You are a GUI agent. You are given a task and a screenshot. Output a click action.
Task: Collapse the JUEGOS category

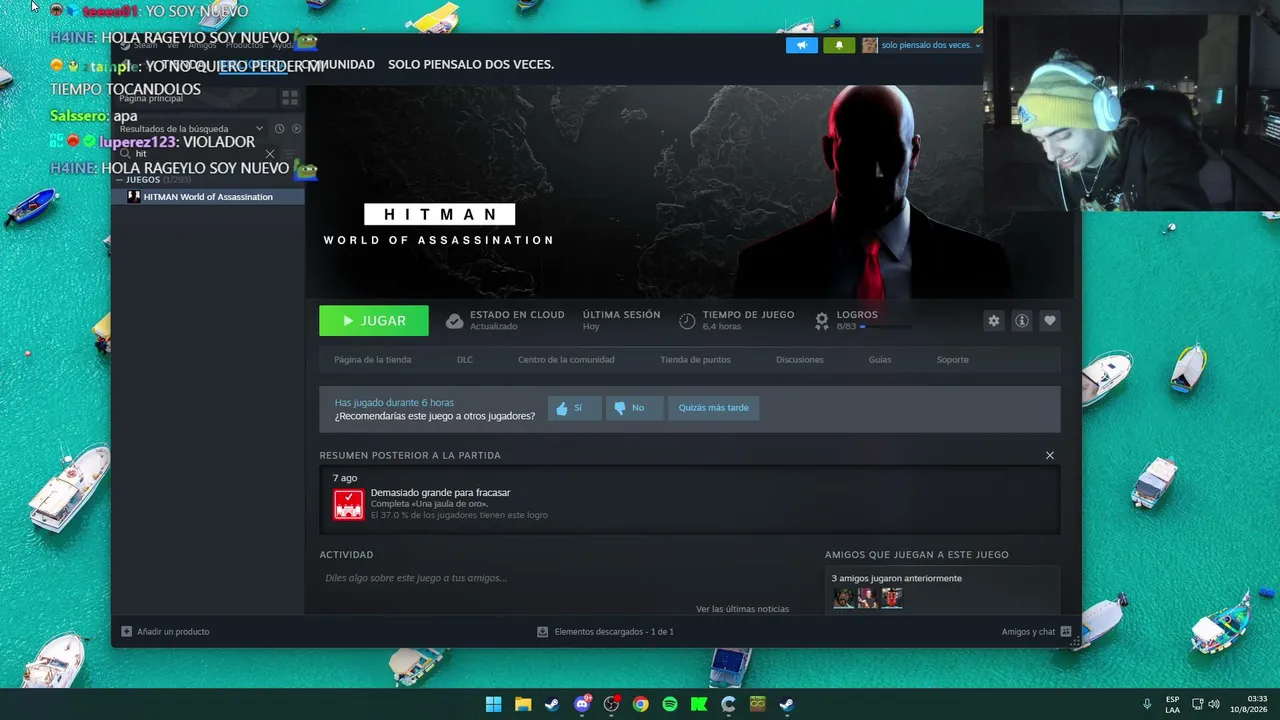pyautogui.click(x=119, y=180)
